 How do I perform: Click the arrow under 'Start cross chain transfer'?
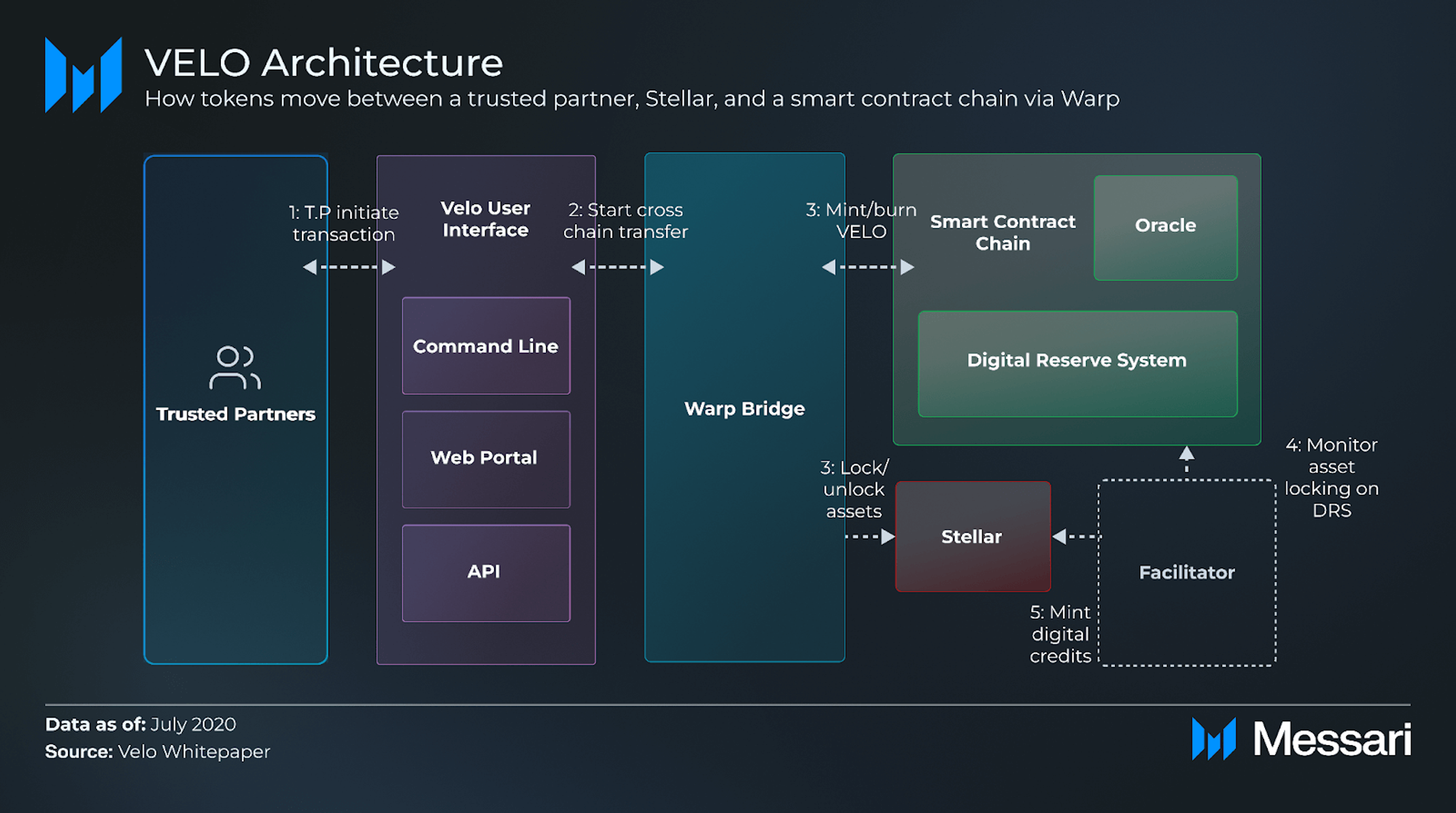[617, 267]
